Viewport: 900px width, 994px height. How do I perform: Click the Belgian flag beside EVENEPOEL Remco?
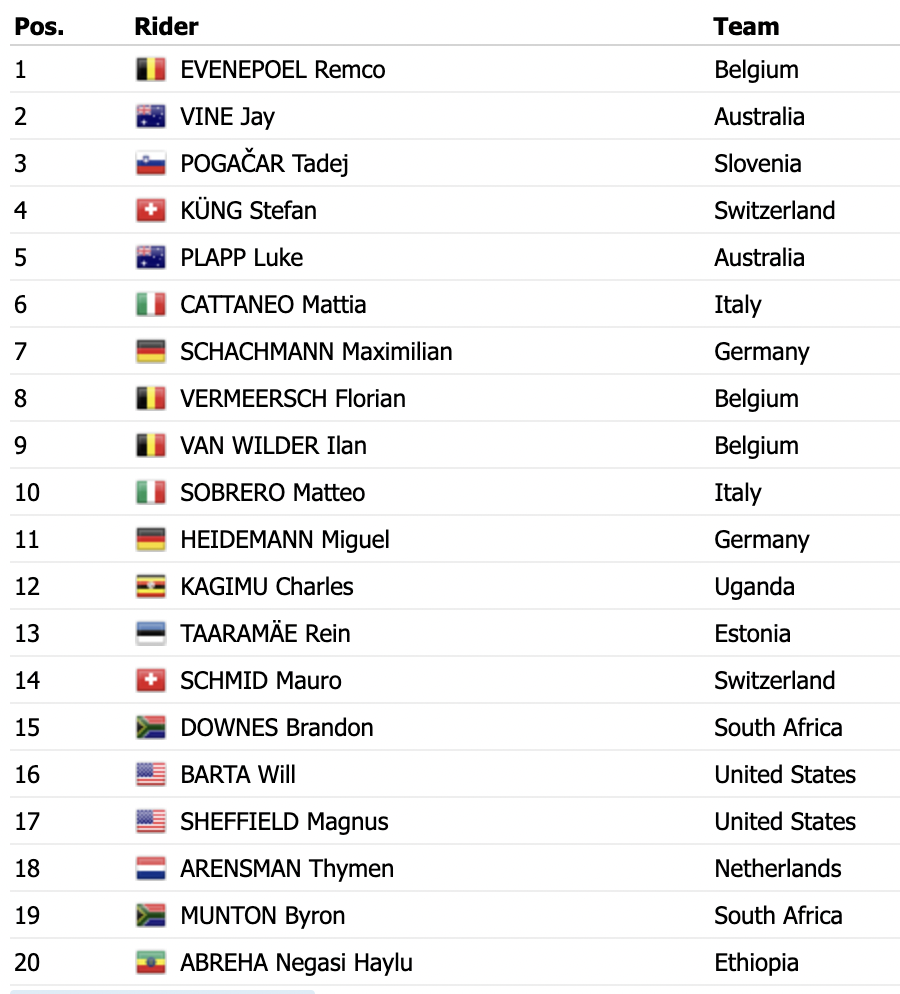(x=151, y=69)
